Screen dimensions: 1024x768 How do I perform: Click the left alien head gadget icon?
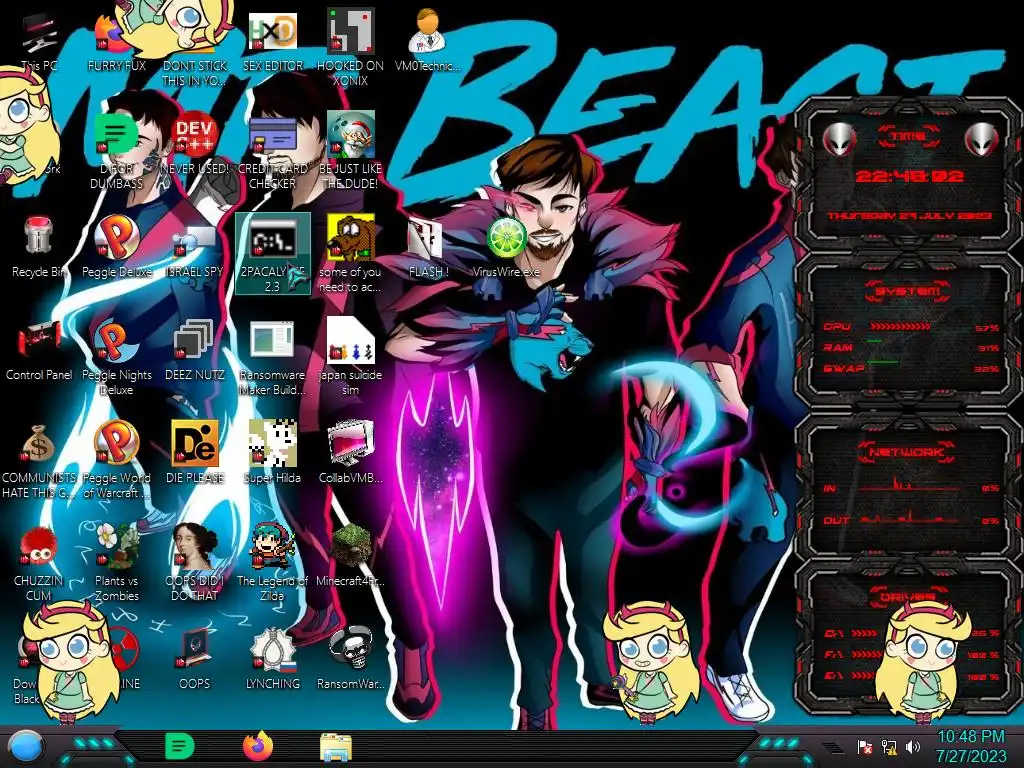[839, 138]
